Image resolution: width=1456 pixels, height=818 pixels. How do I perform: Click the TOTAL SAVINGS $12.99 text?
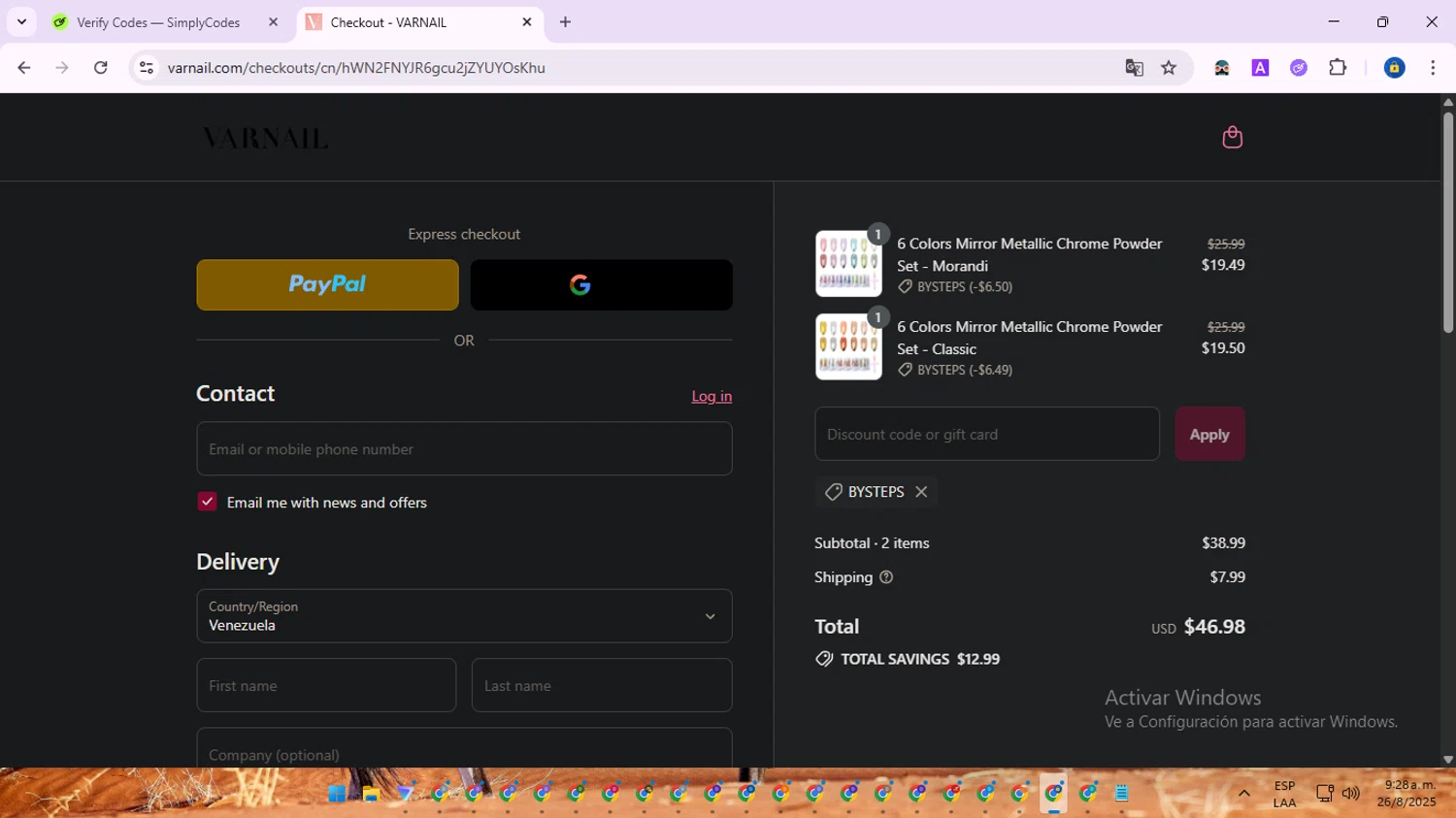tap(920, 659)
